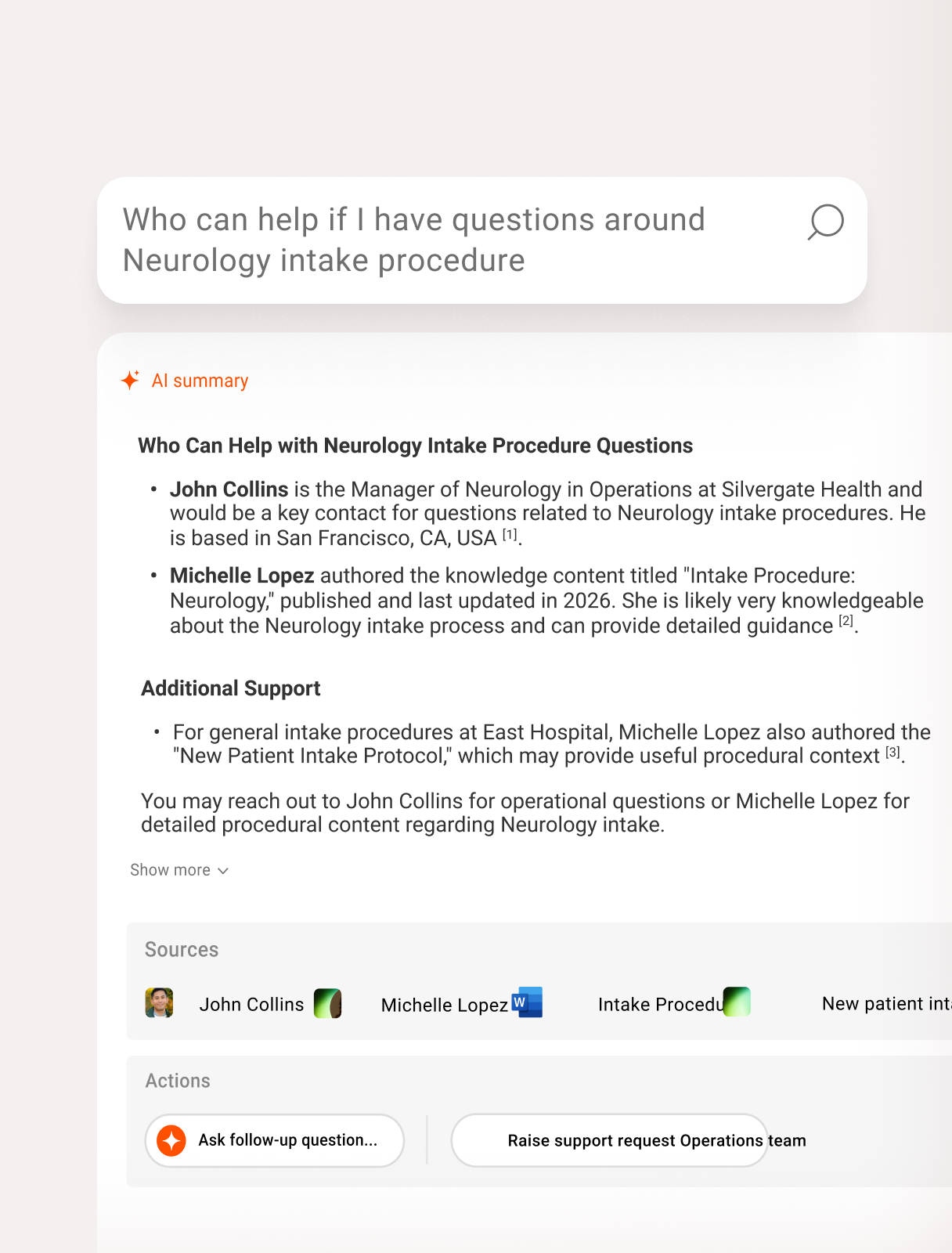Screen dimensions: 952x1253
Task: Click Ask follow-up question button
Action: 275,1140
